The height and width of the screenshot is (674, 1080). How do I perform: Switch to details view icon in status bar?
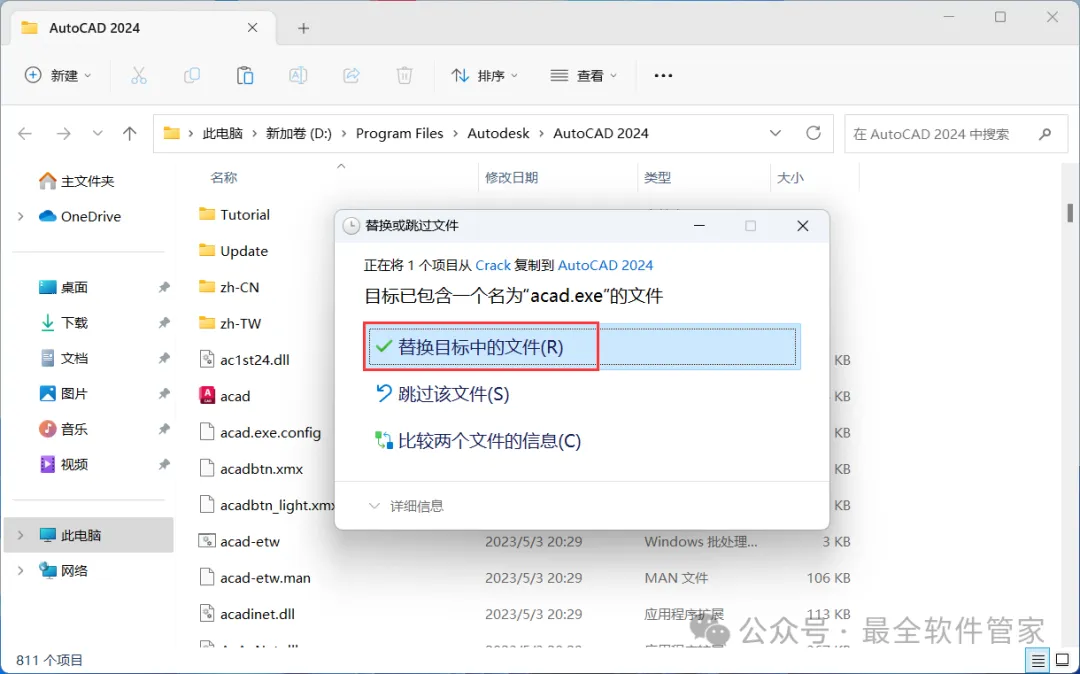[1039, 660]
